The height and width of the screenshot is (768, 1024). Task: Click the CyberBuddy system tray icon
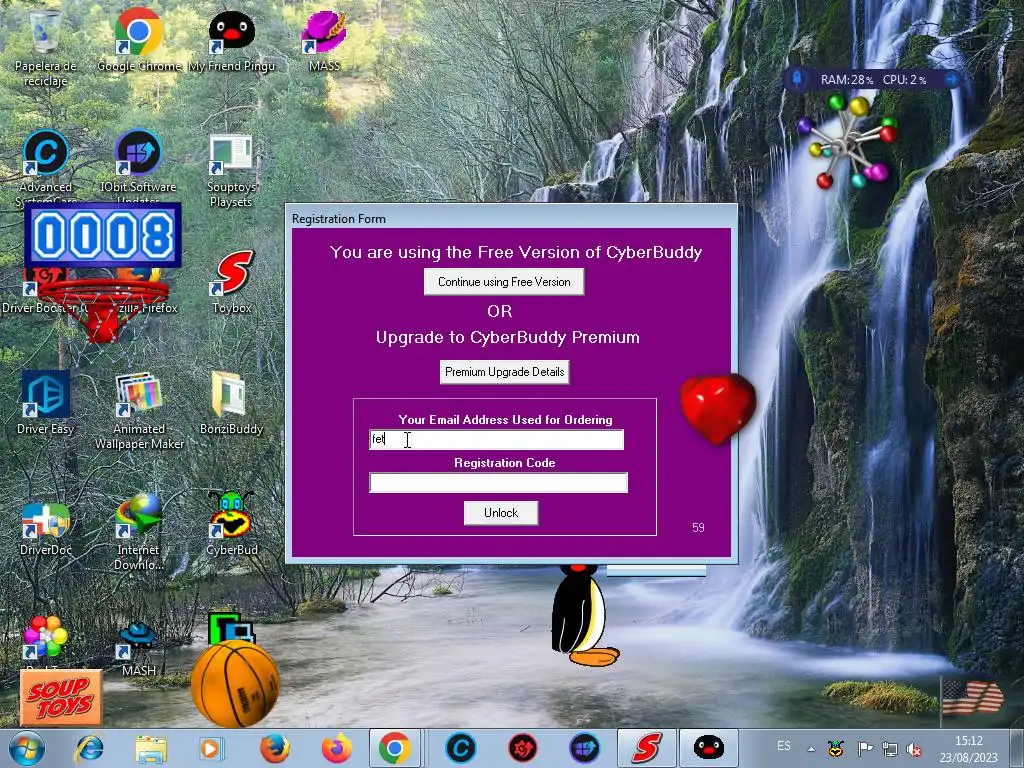[x=836, y=748]
